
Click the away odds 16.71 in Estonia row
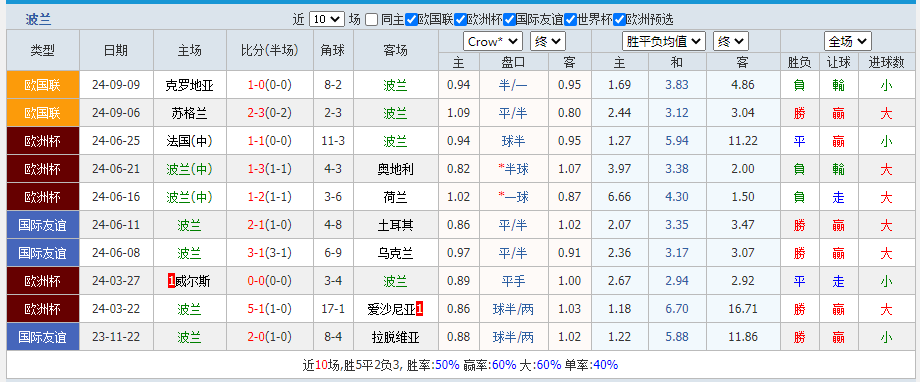tap(743, 309)
